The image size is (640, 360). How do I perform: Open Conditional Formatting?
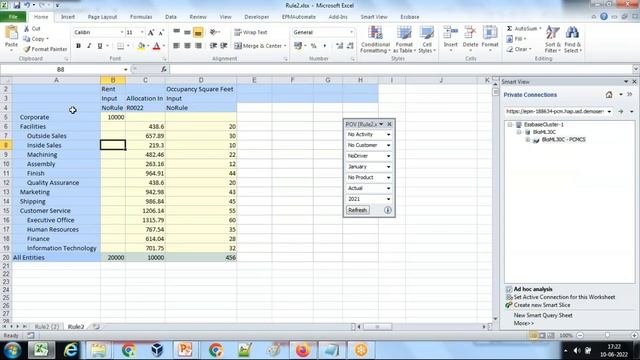pyautogui.click(x=375, y=40)
